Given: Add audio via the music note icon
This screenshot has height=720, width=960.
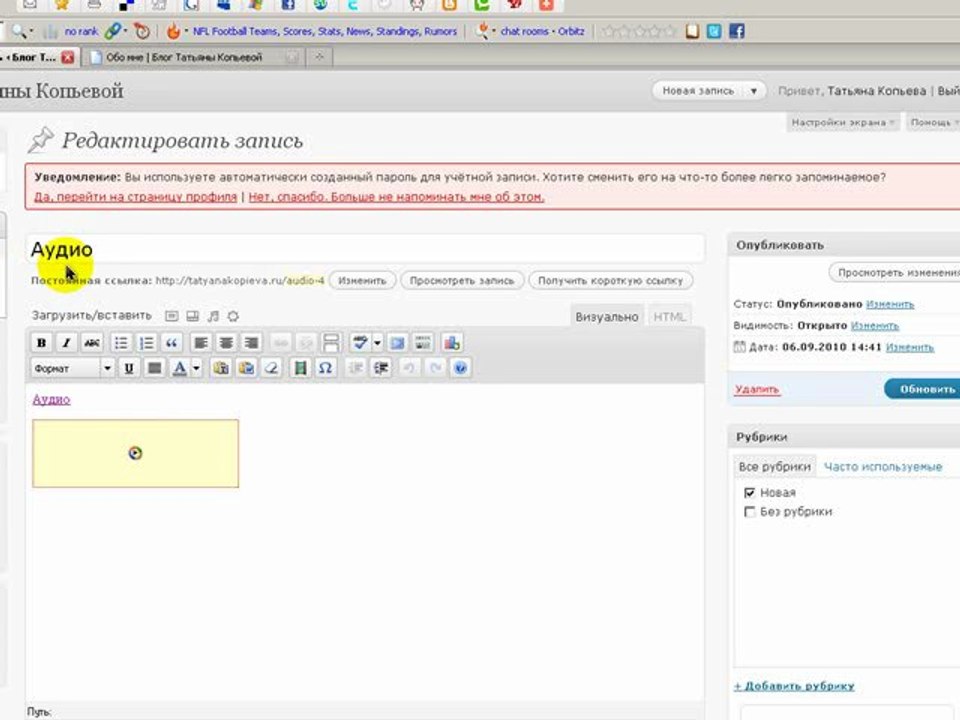Looking at the screenshot, I should point(212,316).
